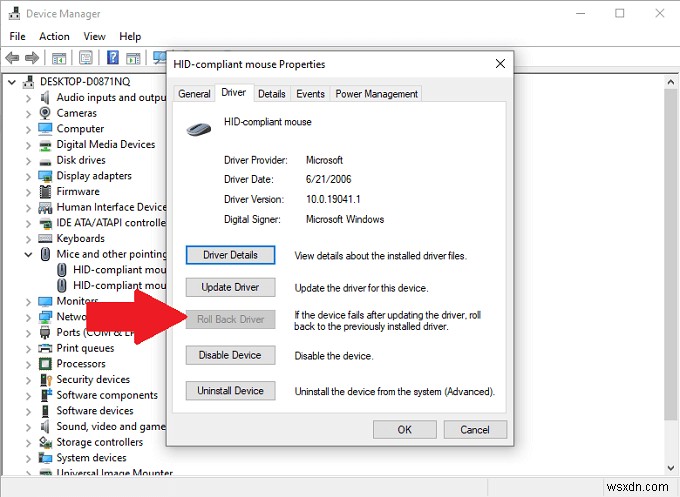Viewport: 680px width, 497px height.
Task: Click the Forward arrow in the toolbar
Action: point(32,57)
